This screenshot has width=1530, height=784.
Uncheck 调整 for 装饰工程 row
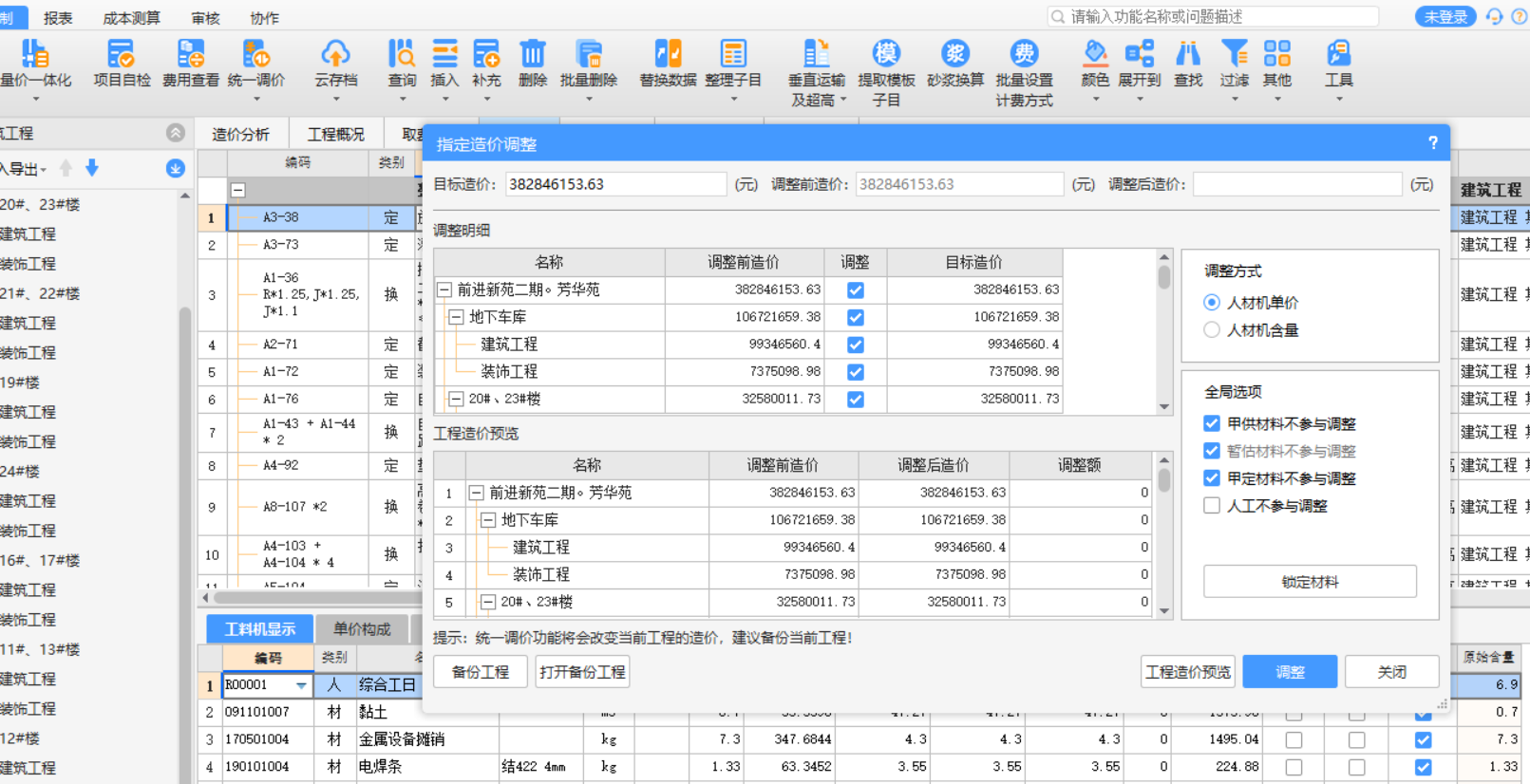856,372
